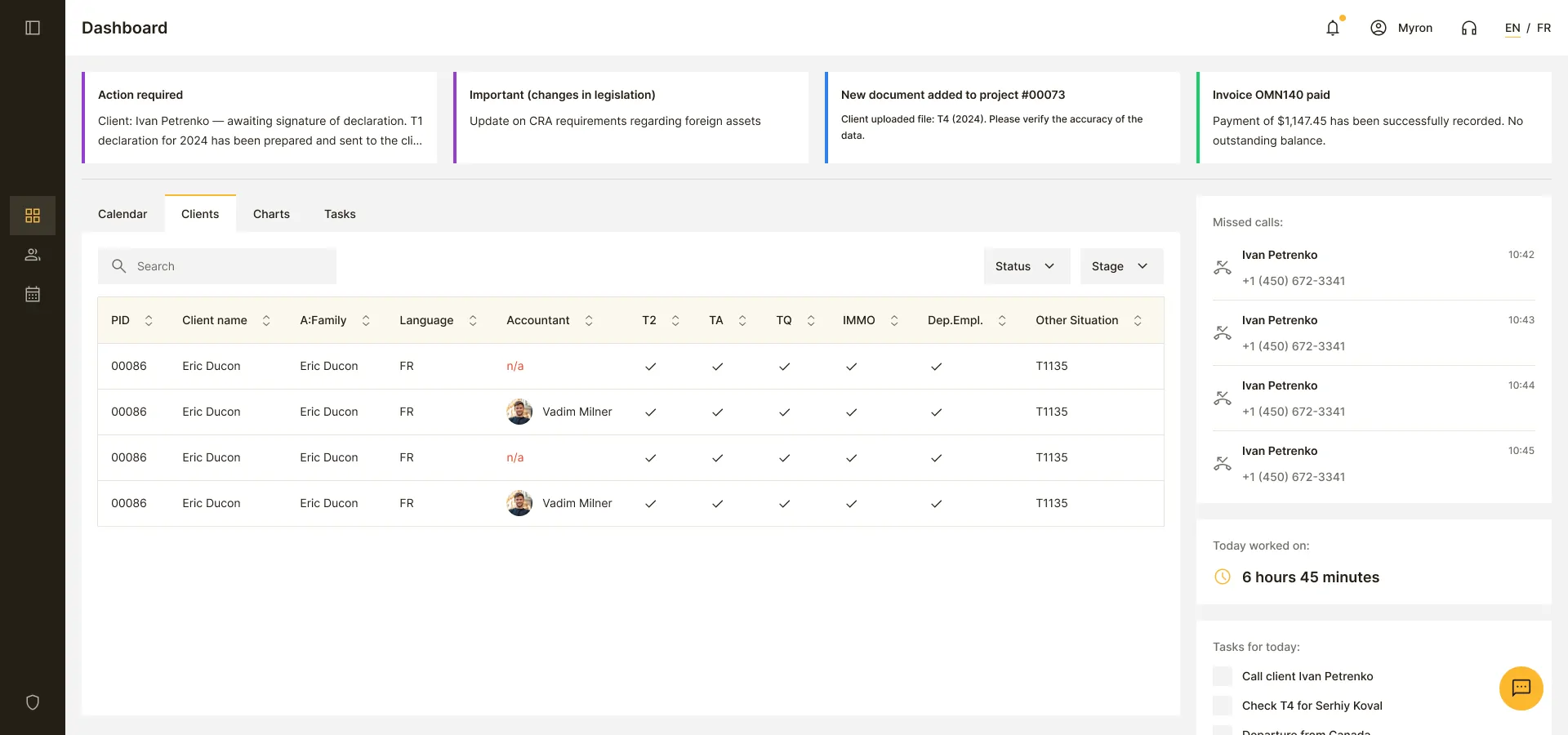Viewport: 1568px width, 735px height.
Task: Click missed call icon for 10:44 call
Action: [1223, 399]
